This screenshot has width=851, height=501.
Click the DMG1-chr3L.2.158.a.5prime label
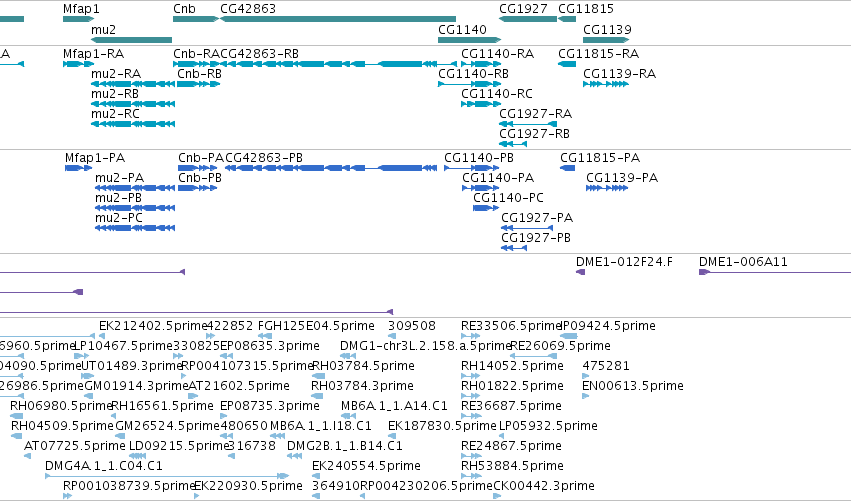click(426, 346)
